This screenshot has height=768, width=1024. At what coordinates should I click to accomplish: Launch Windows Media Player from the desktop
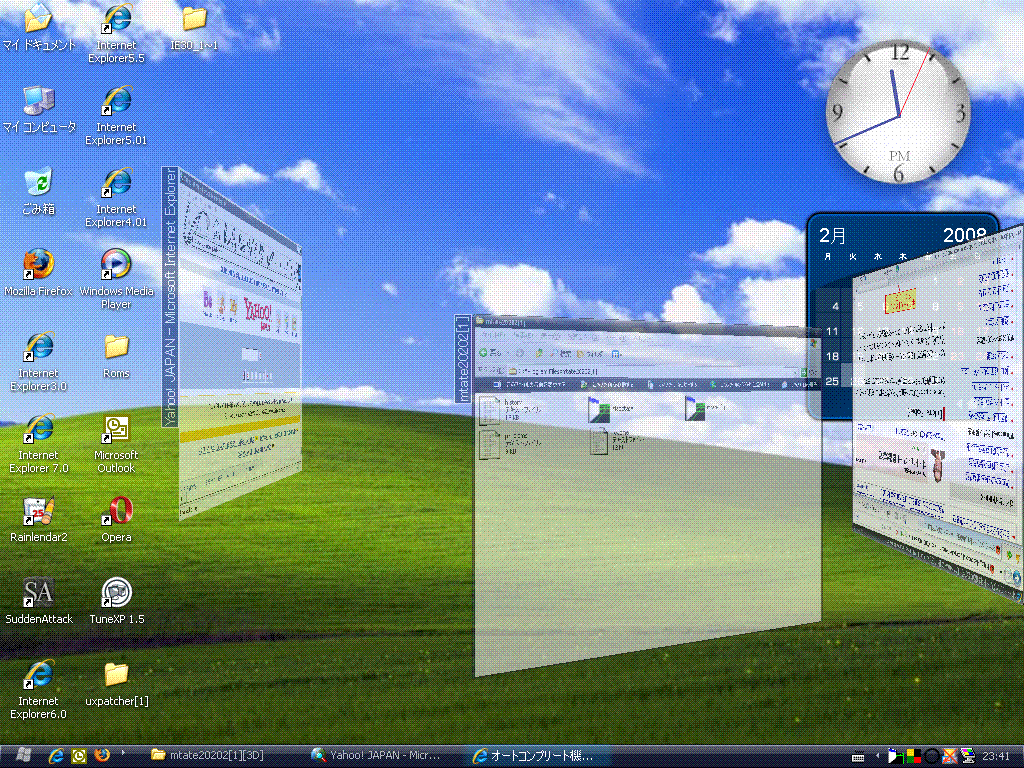[x=116, y=265]
